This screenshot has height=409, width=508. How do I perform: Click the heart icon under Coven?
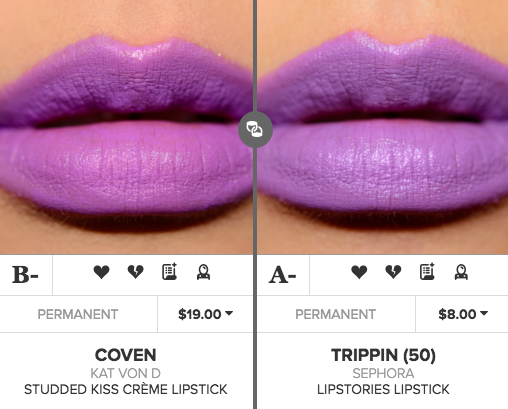pyautogui.click(x=101, y=272)
